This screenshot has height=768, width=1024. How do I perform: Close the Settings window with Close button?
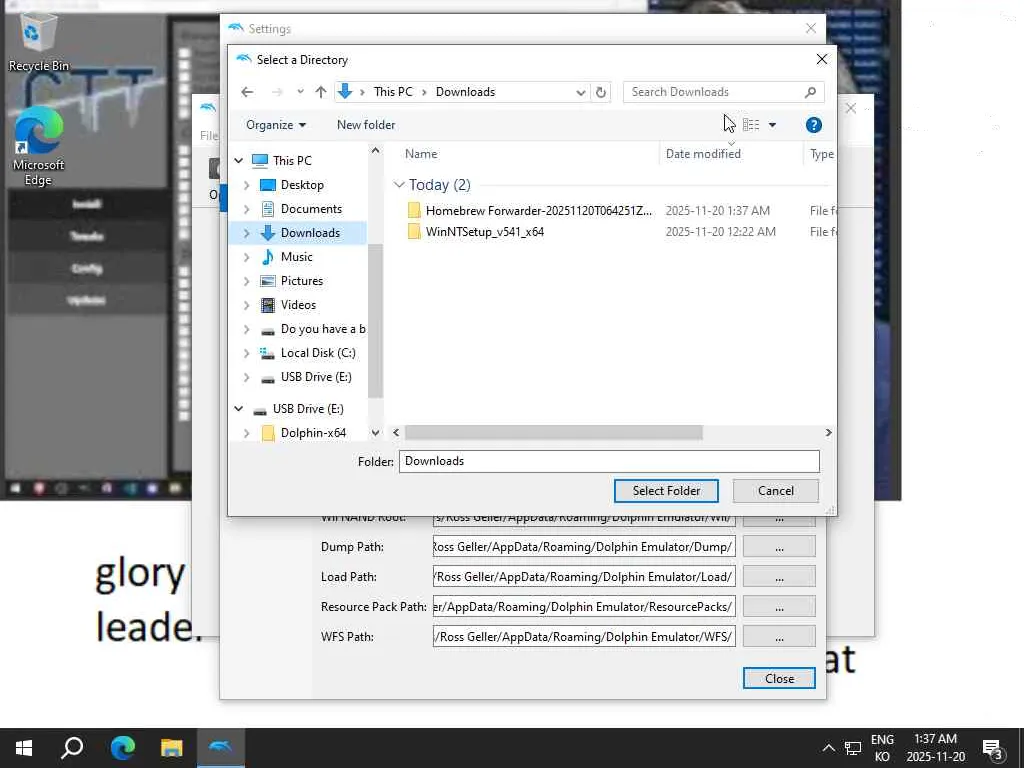click(779, 679)
